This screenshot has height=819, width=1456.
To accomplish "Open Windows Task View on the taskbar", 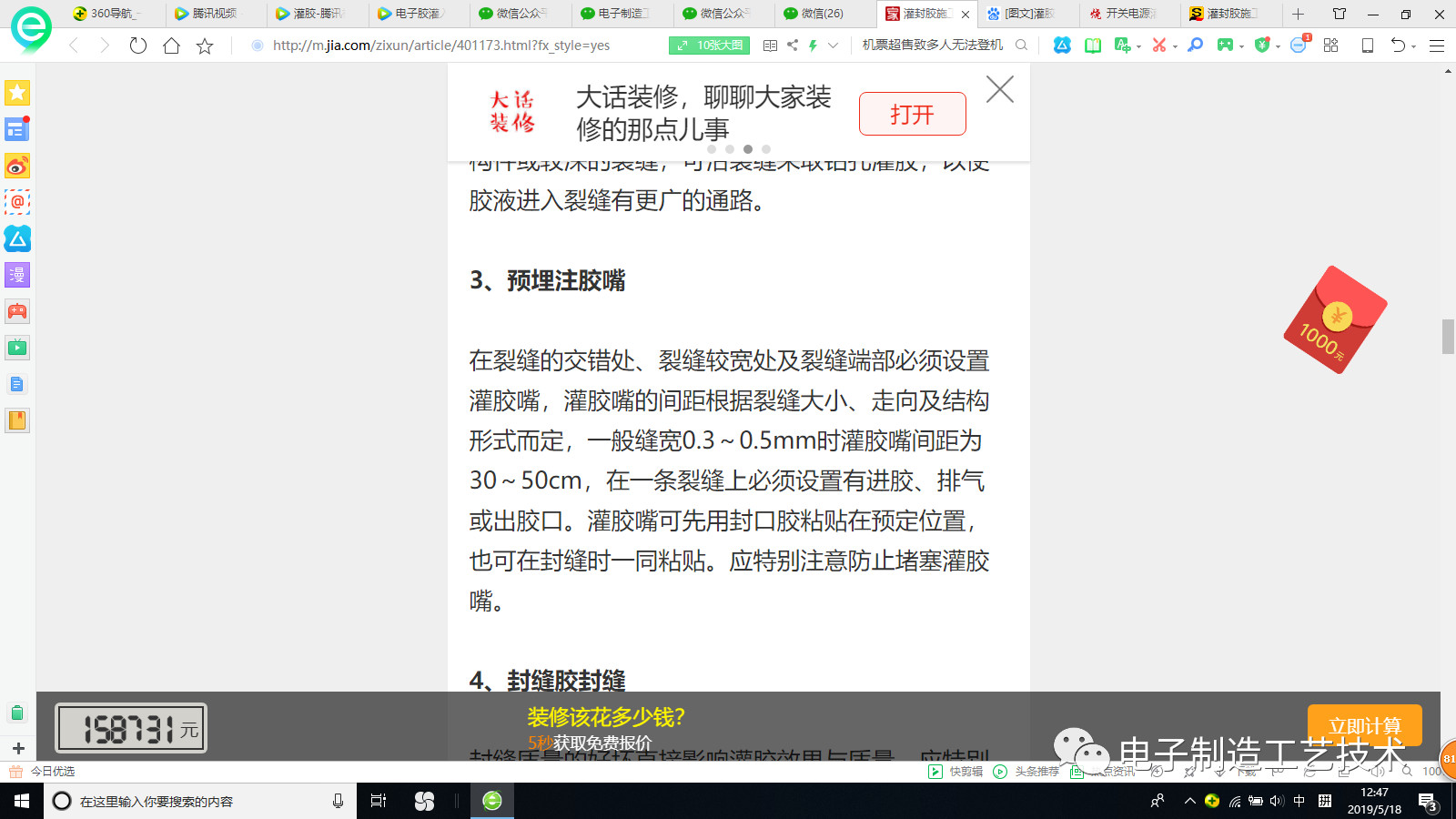I will [x=379, y=801].
